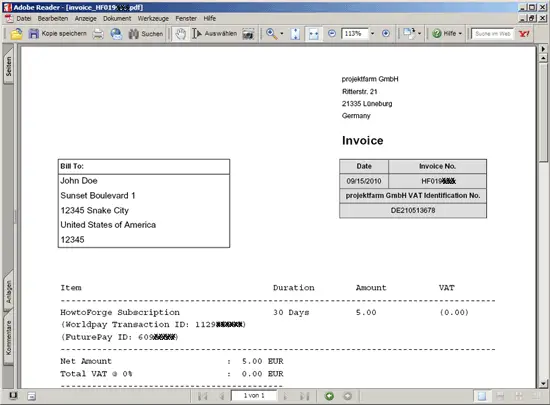The image size is (550, 405).
Task: Click the vertical scrollbar thumb
Action: (x=543, y=112)
